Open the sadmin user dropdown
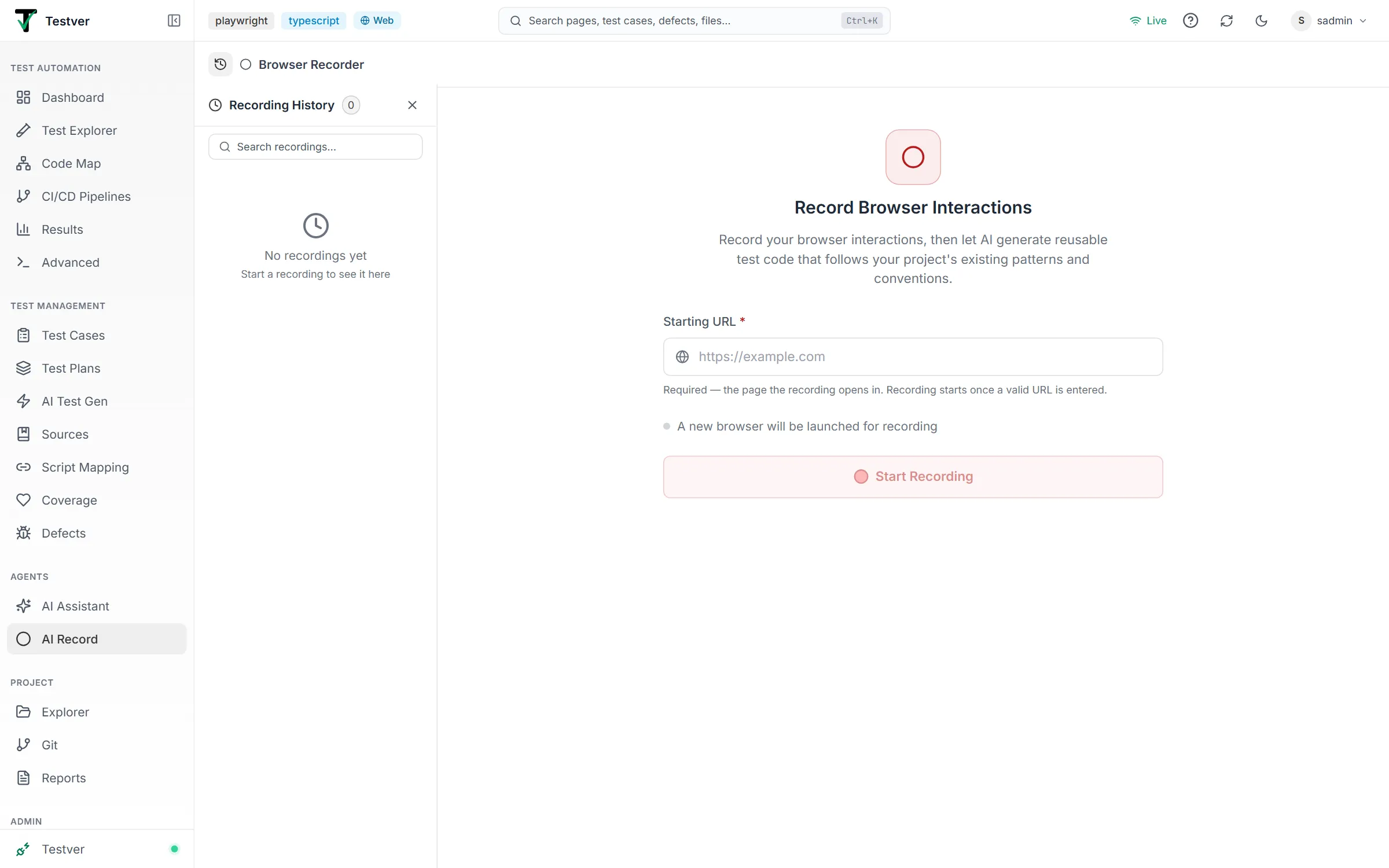Viewport: 1389px width, 868px height. click(1329, 21)
